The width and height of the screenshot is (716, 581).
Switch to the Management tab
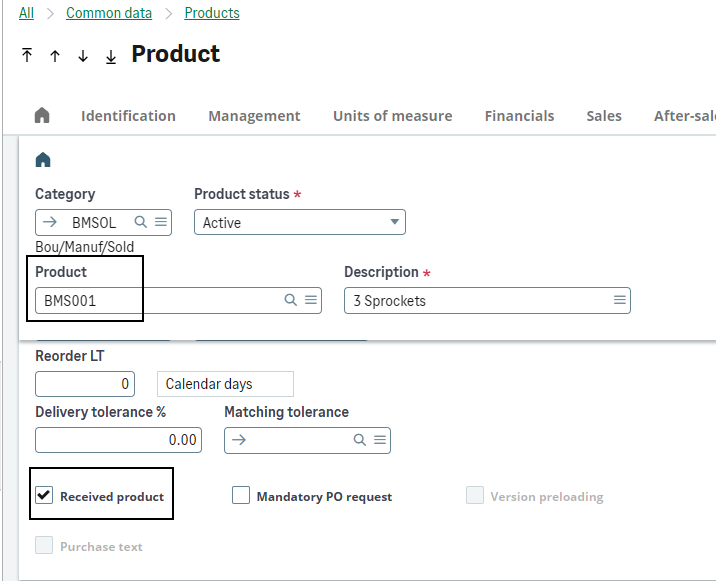(x=254, y=116)
